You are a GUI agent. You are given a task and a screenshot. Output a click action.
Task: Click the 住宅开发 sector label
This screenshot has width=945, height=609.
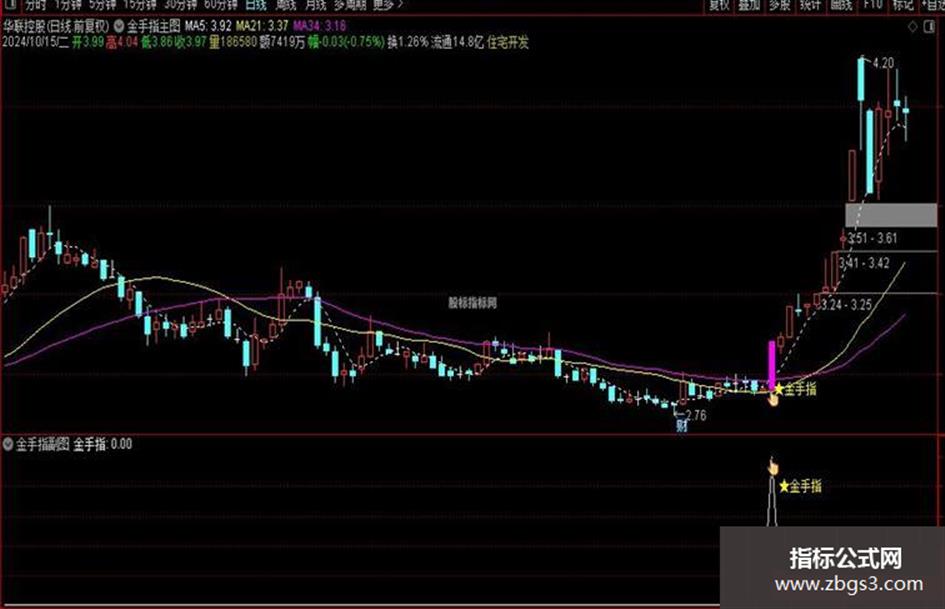[508, 42]
